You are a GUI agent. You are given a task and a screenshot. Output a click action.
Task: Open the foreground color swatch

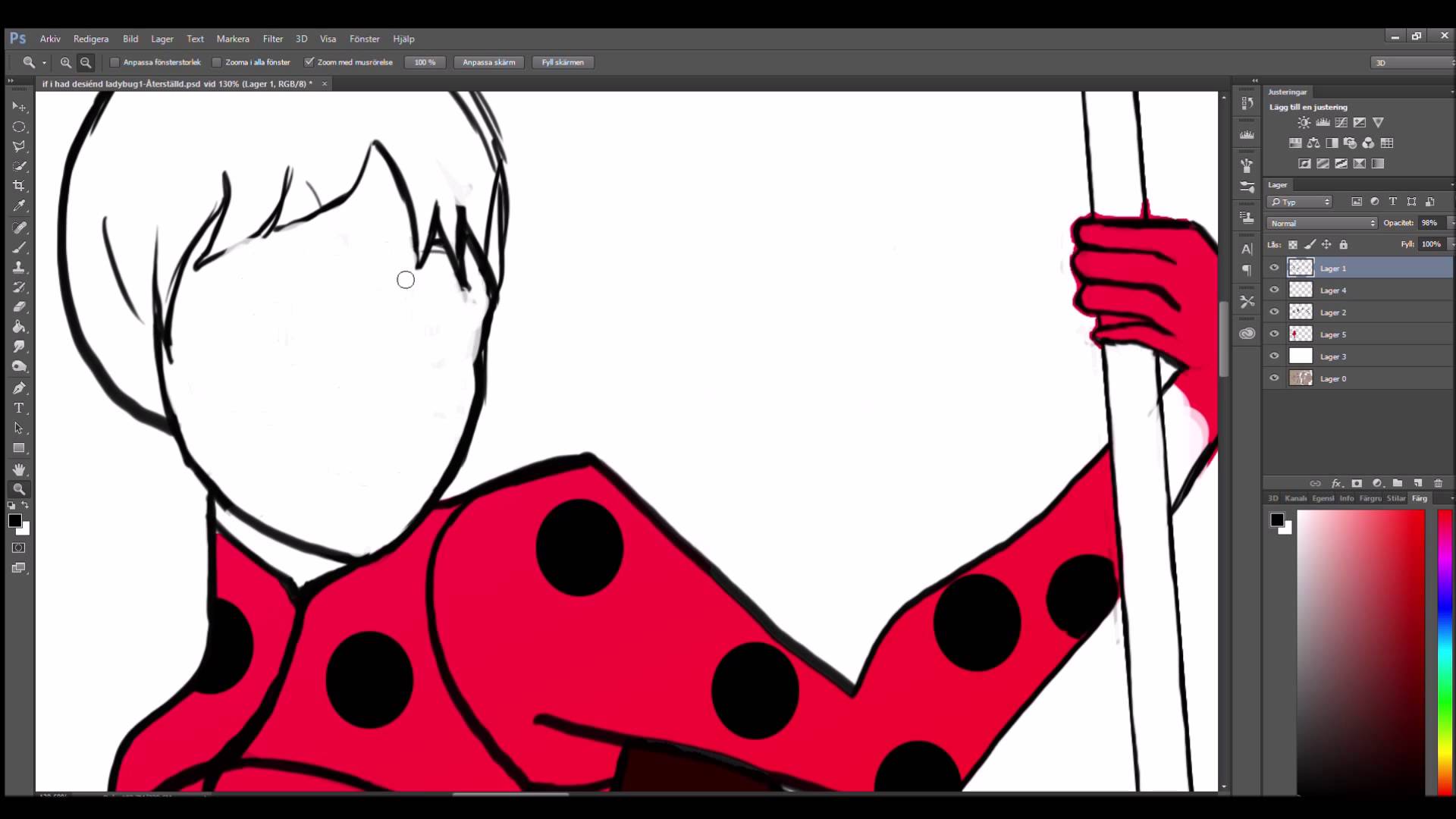[14, 519]
